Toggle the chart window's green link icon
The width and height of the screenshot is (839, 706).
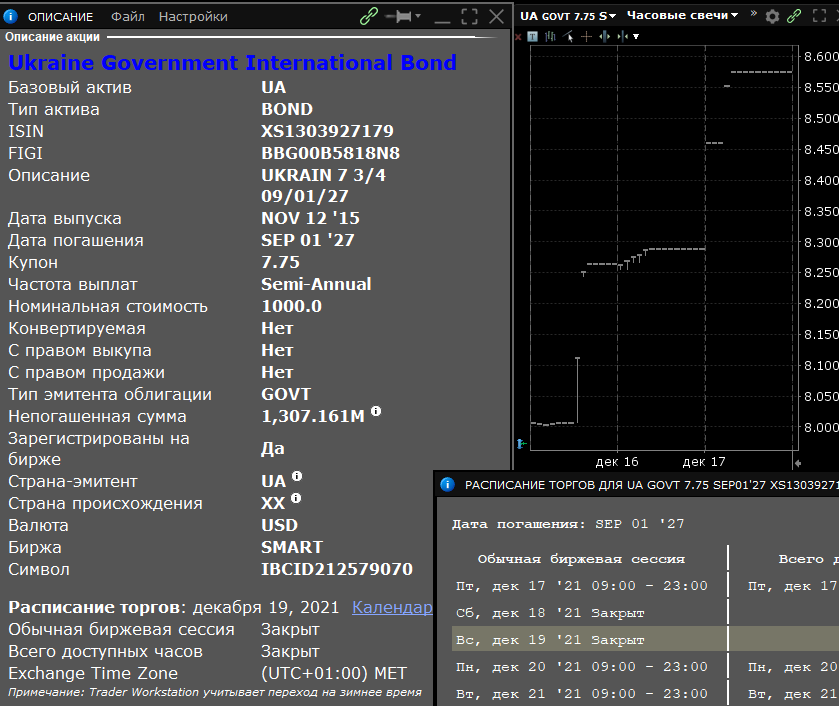tap(794, 16)
